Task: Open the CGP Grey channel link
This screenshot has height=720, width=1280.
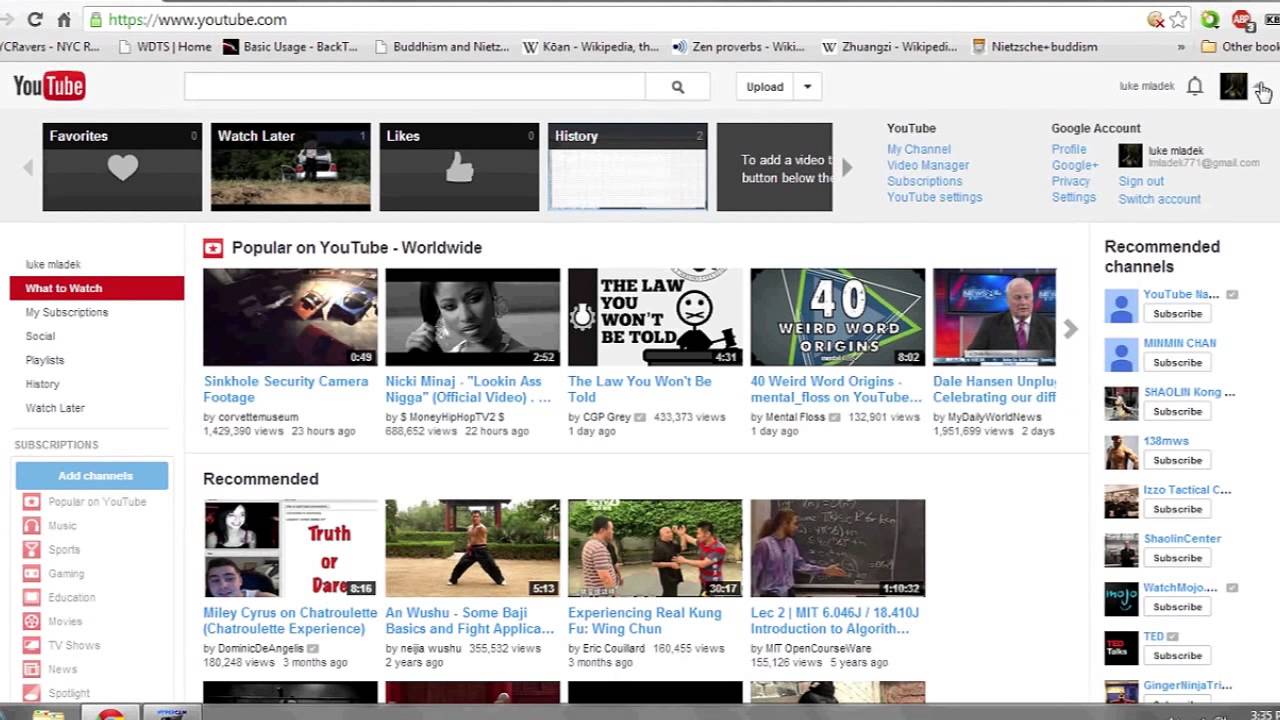Action: pos(606,417)
